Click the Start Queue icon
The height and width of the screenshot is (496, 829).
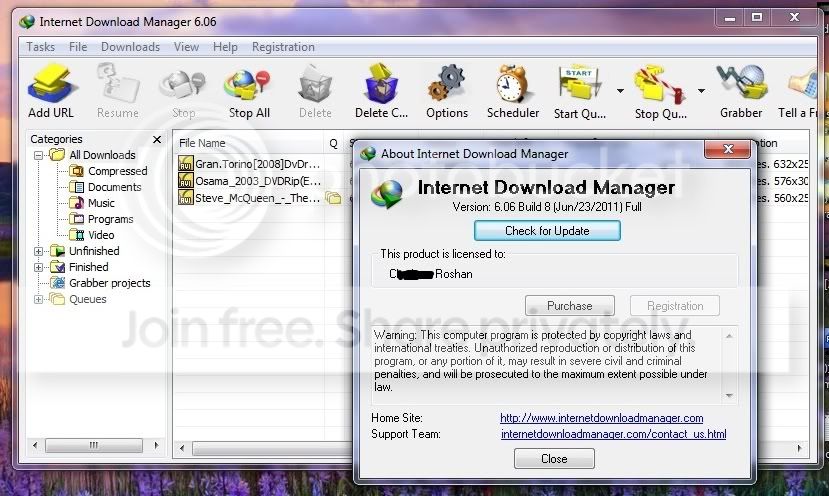tap(579, 84)
